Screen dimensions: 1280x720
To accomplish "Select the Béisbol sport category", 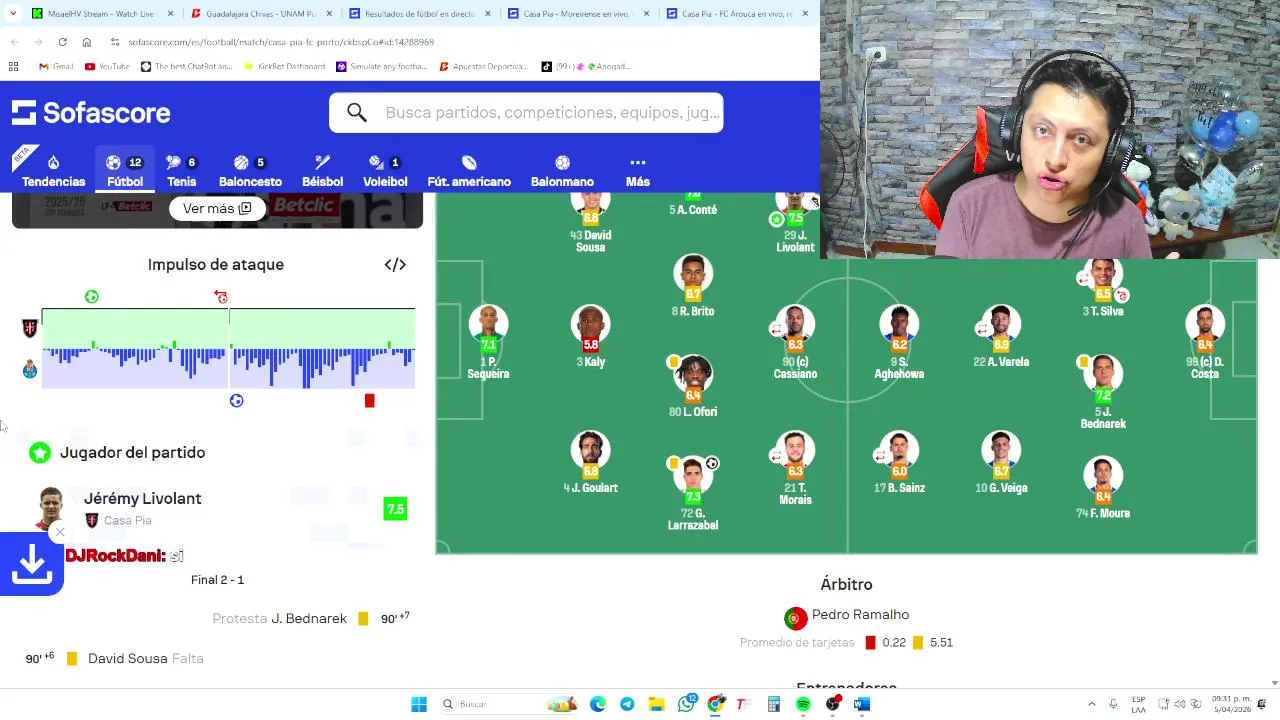I will point(322,171).
